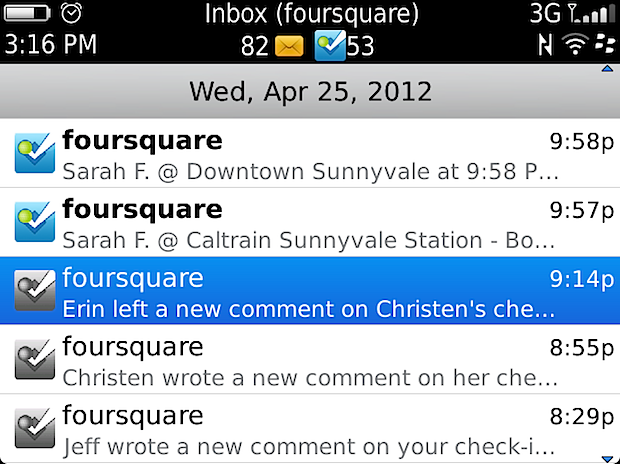This screenshot has height=464, width=620.
Task: Tap foursquare notification icon in status bar
Action: pyautogui.click(x=330, y=45)
